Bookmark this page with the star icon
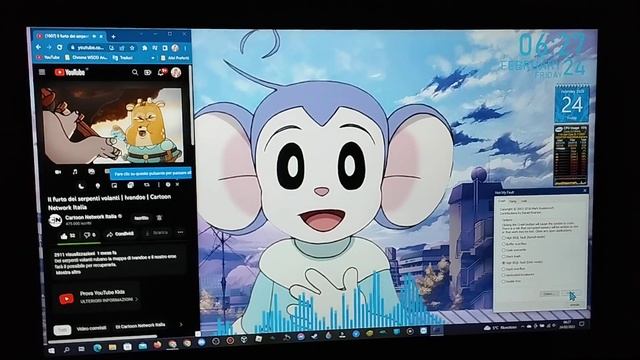640x360 pixels. (x=132, y=48)
